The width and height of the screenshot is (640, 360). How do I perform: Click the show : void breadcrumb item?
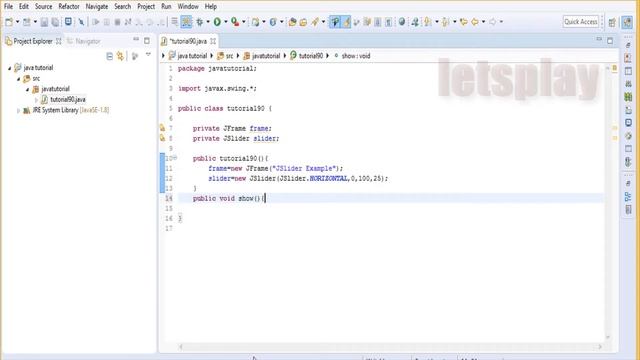coord(352,56)
